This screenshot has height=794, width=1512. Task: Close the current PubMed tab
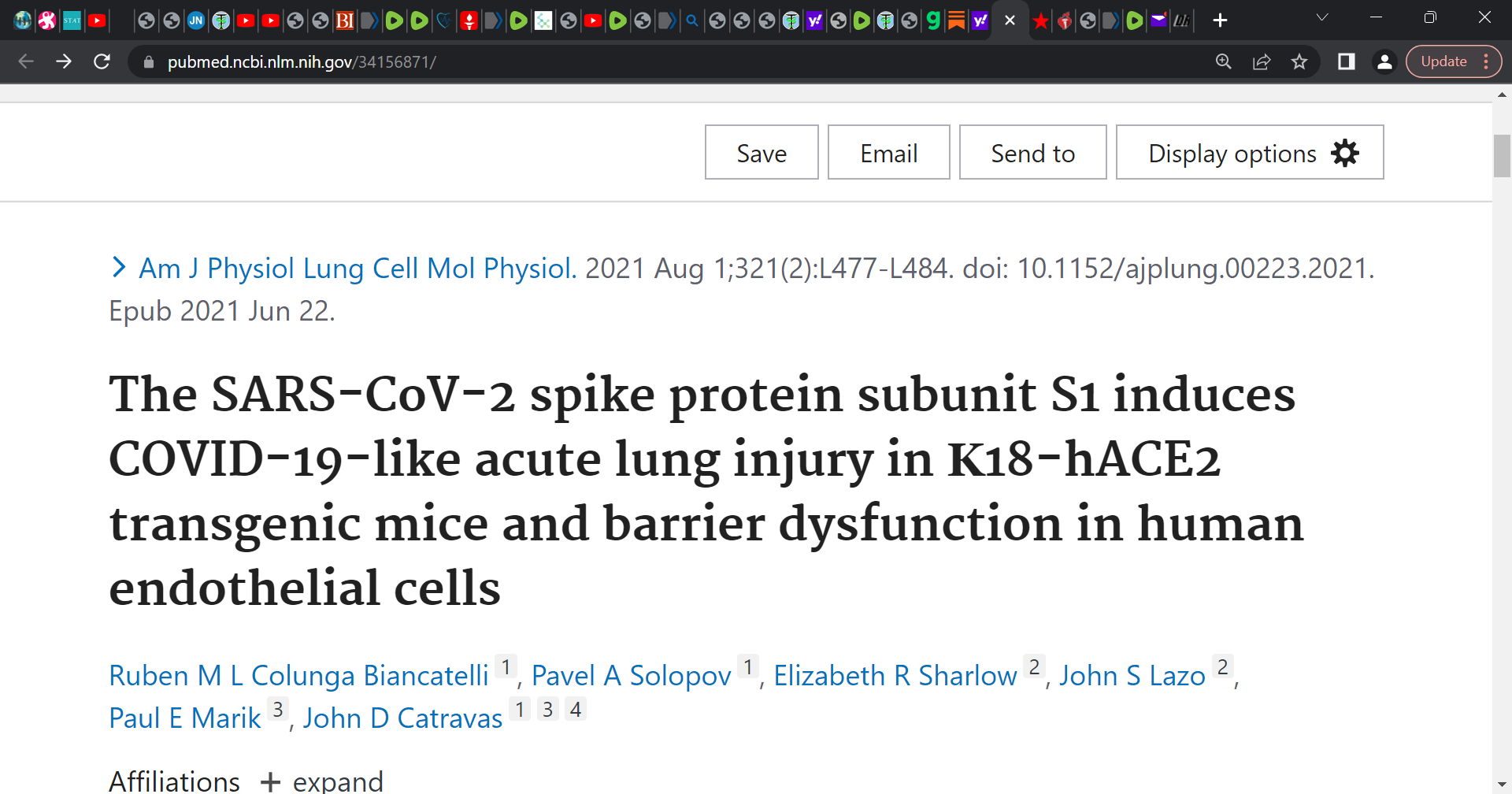pyautogui.click(x=1010, y=20)
